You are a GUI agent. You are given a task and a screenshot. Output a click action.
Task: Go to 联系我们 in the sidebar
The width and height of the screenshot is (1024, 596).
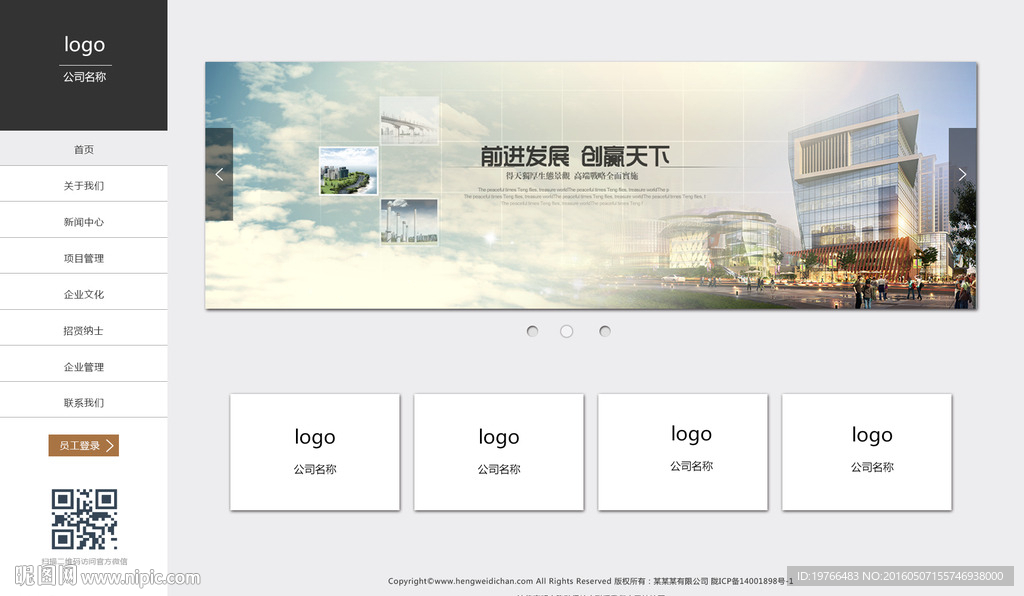pyautogui.click(x=84, y=402)
